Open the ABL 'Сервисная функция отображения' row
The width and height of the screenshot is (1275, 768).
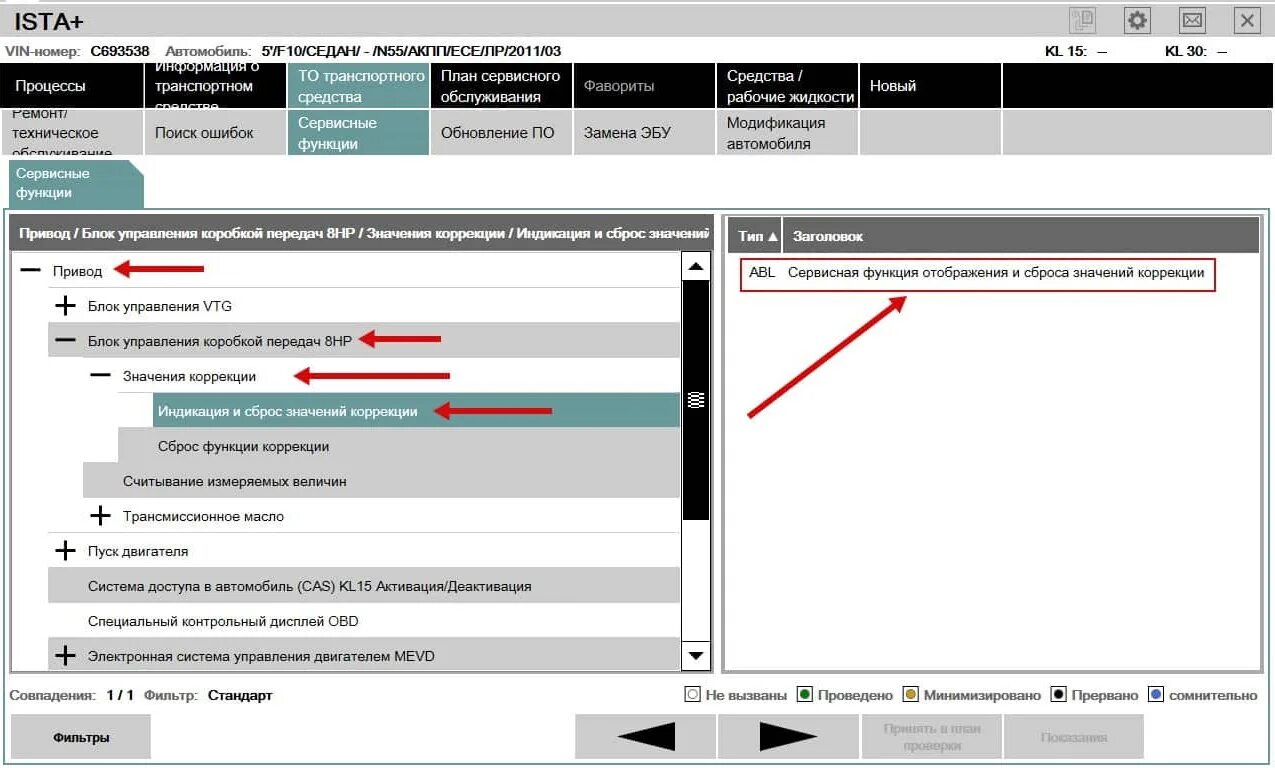tap(978, 273)
